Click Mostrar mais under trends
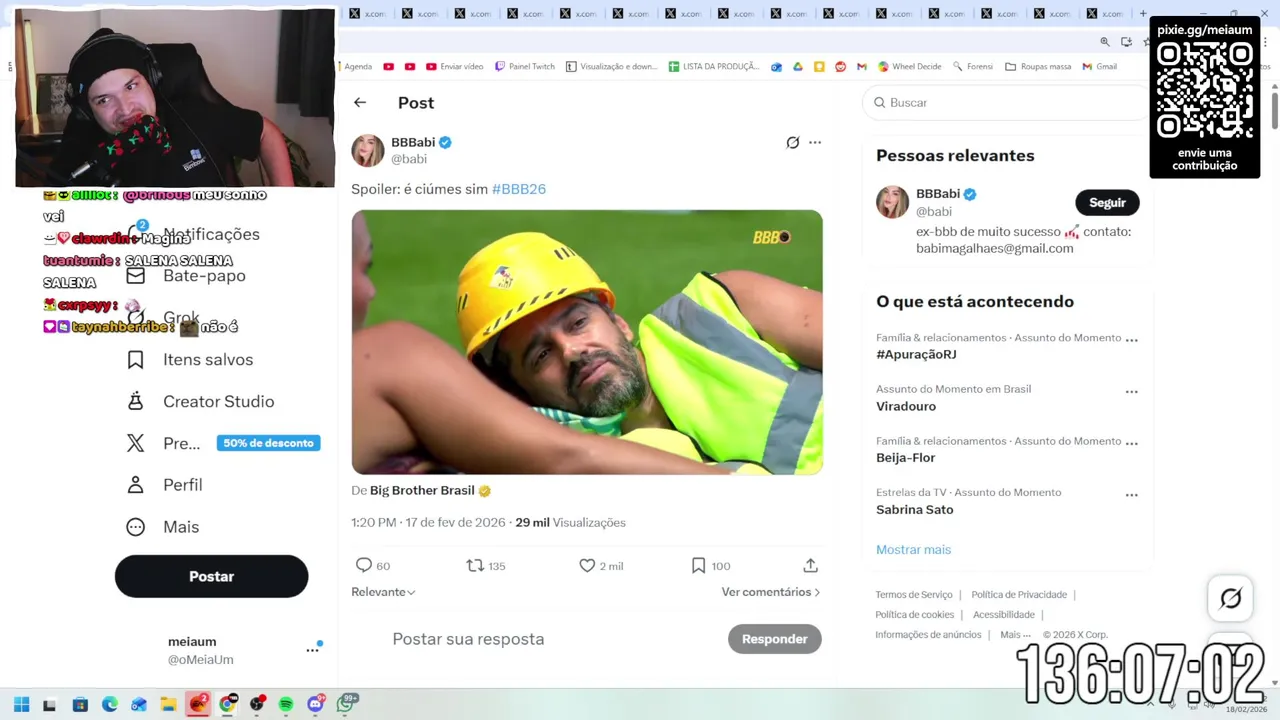The image size is (1280, 720). tap(913, 549)
